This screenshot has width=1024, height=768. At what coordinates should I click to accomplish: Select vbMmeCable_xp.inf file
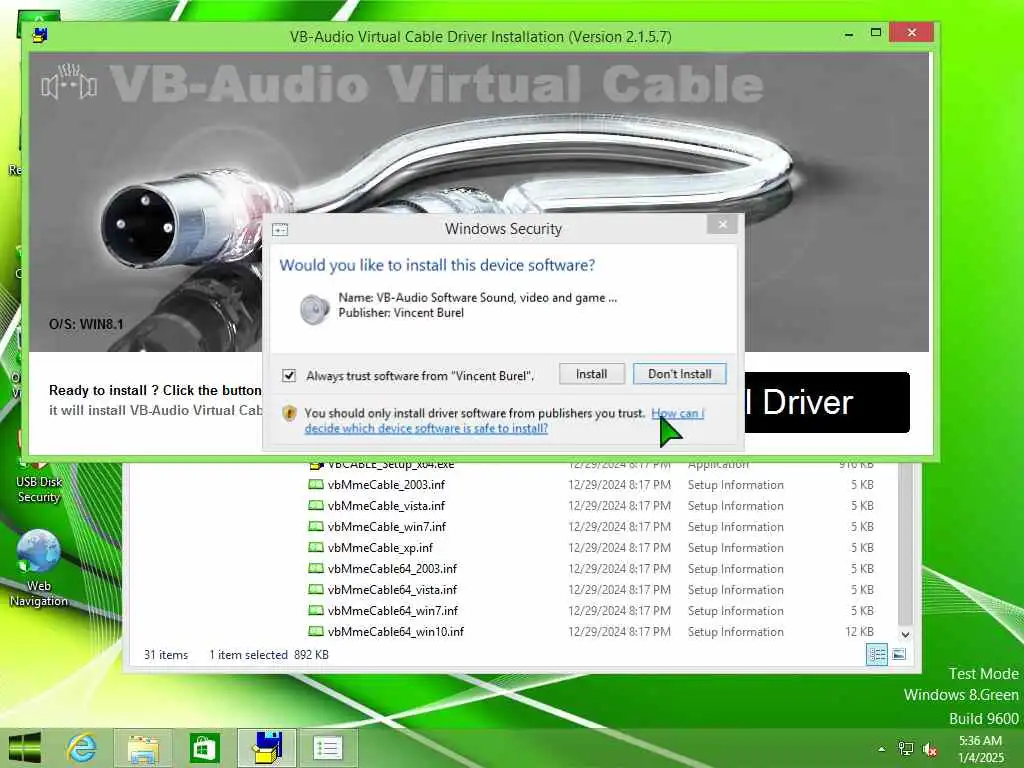pyautogui.click(x=380, y=547)
